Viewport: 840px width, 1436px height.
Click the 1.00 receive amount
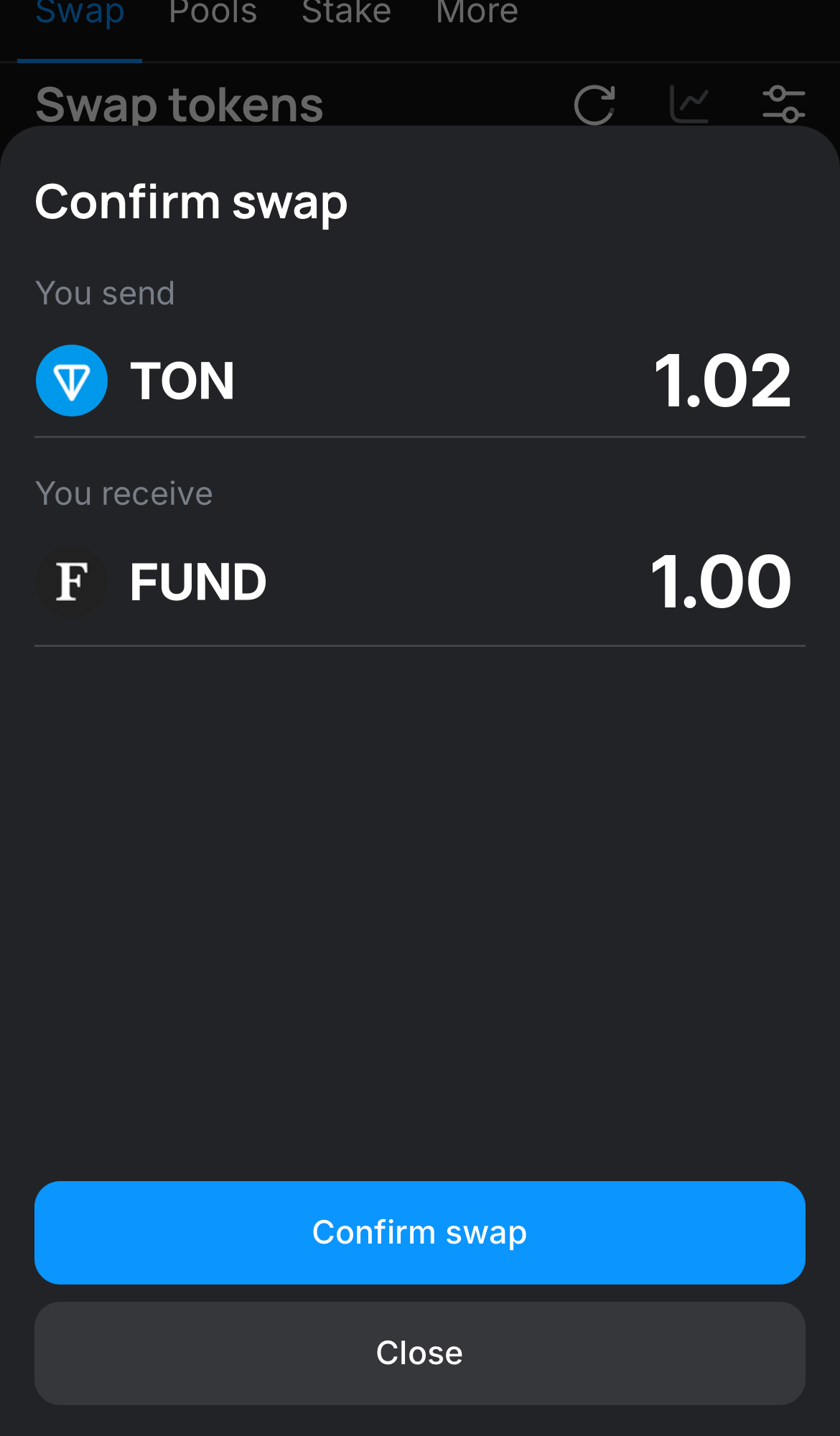(720, 582)
